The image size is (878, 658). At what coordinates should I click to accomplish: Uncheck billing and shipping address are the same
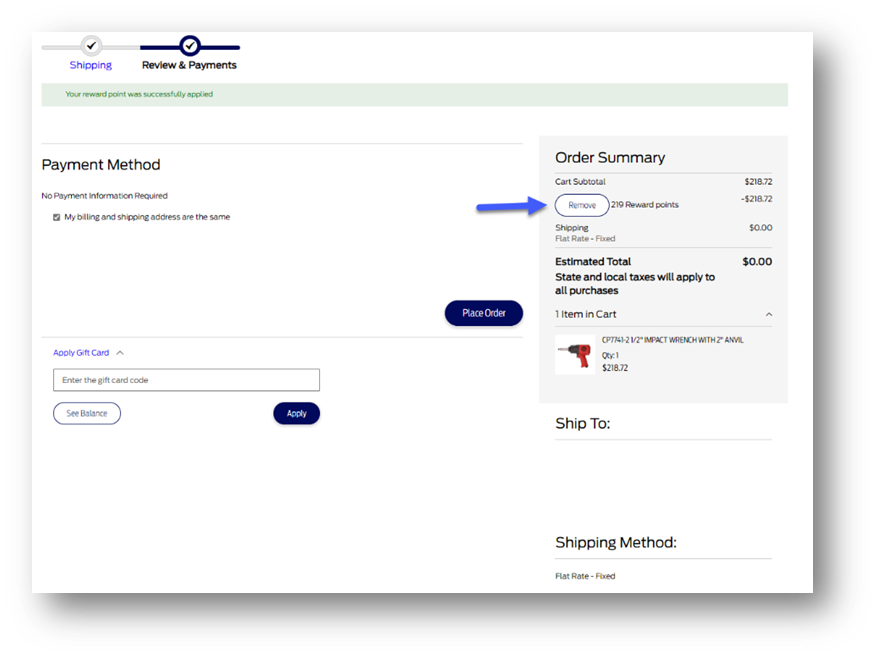[x=57, y=217]
